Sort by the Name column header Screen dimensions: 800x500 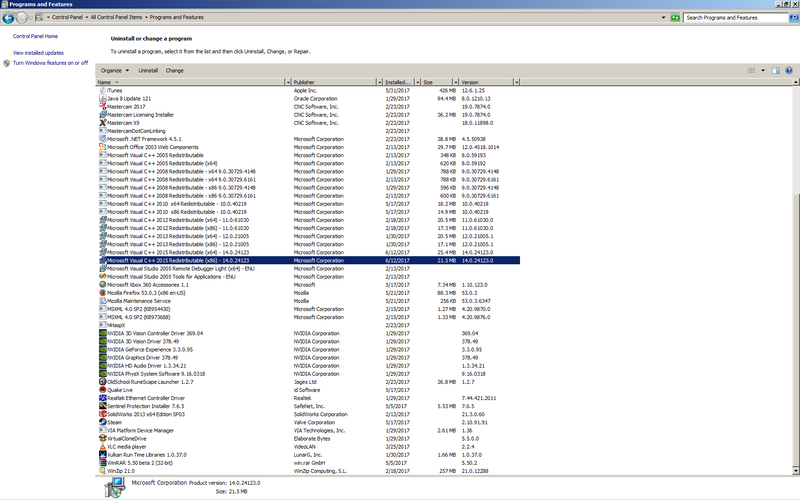190,82
